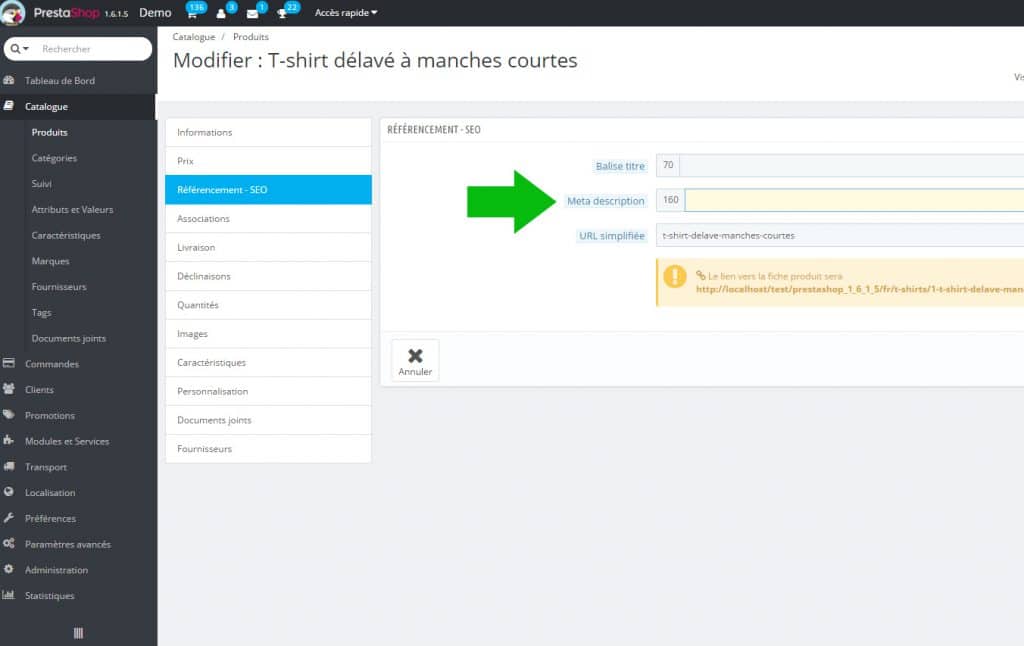Open the search type dropdown magnifier
1024x646 pixels.
pyautogui.click(x=19, y=49)
